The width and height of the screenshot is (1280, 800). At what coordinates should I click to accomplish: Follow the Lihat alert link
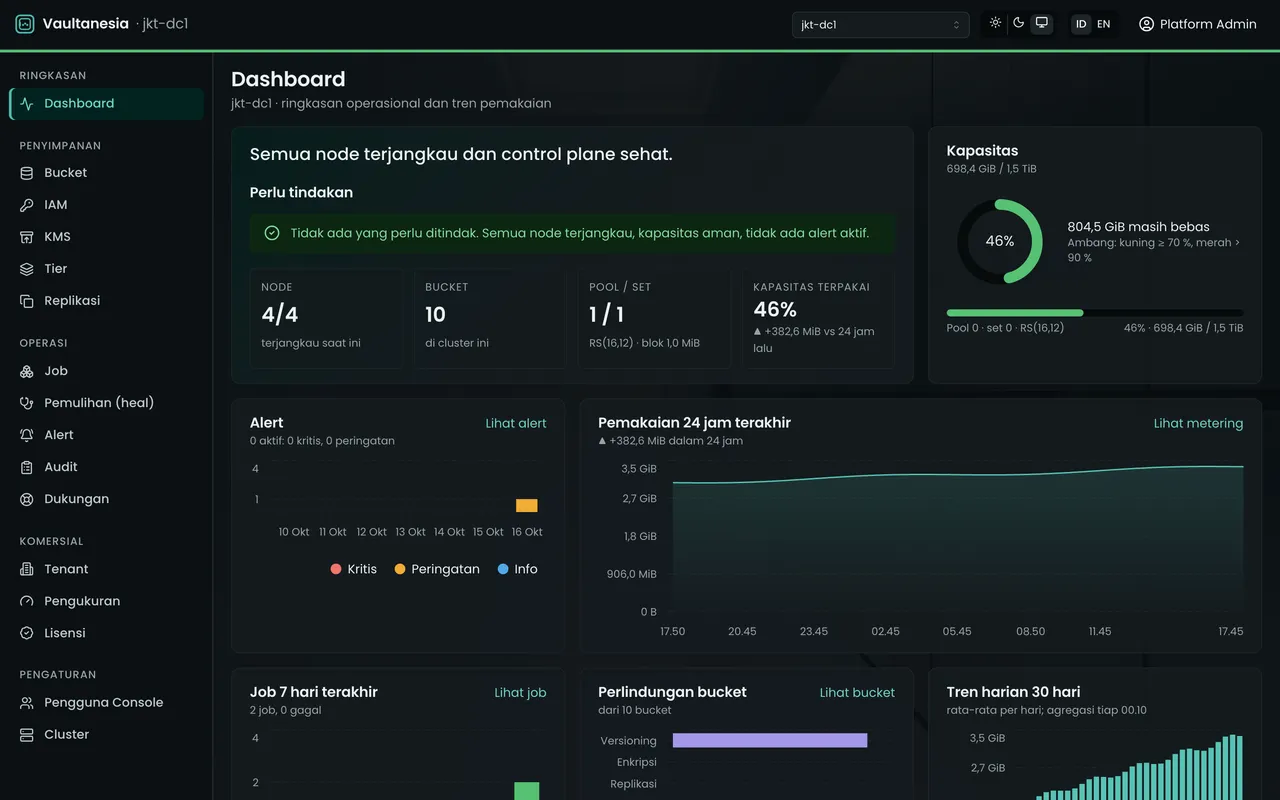pyautogui.click(x=516, y=423)
